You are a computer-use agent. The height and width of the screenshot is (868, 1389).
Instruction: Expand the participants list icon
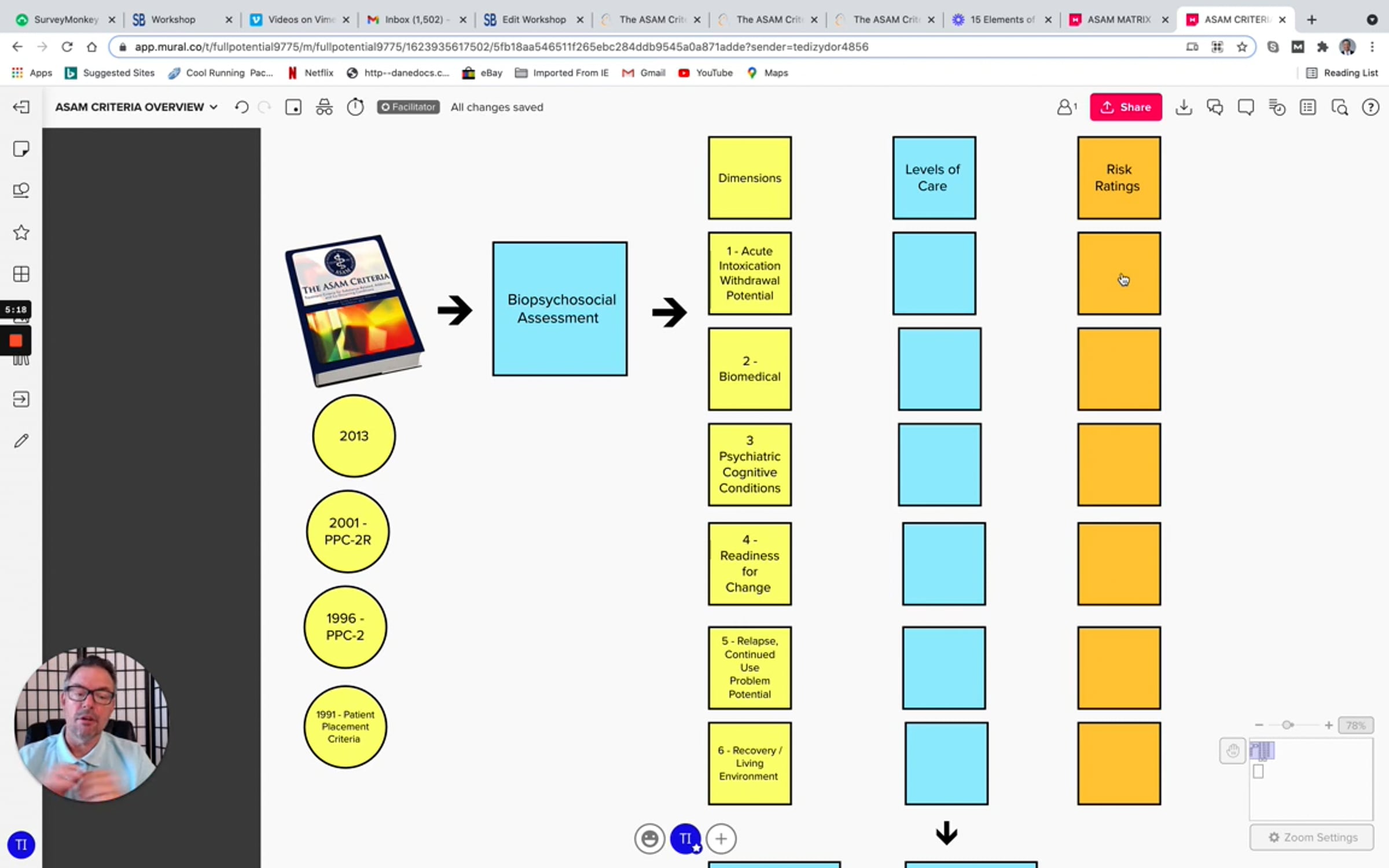click(x=1066, y=107)
